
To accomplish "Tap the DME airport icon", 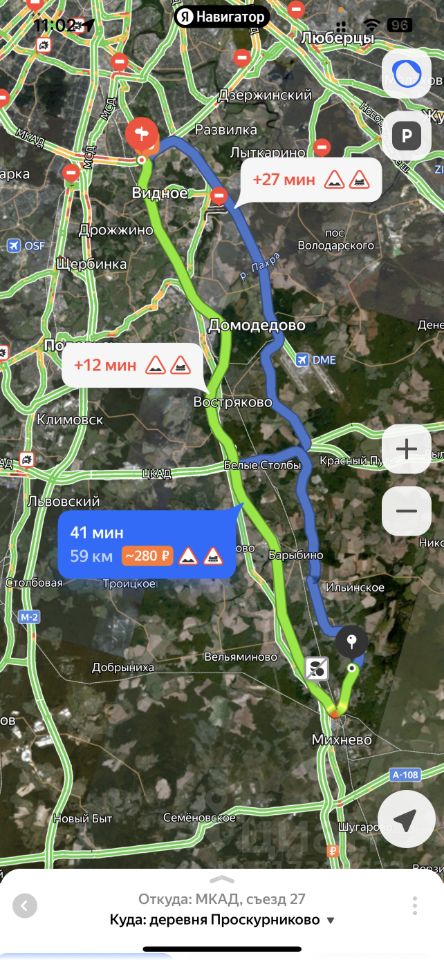I will coord(301,359).
